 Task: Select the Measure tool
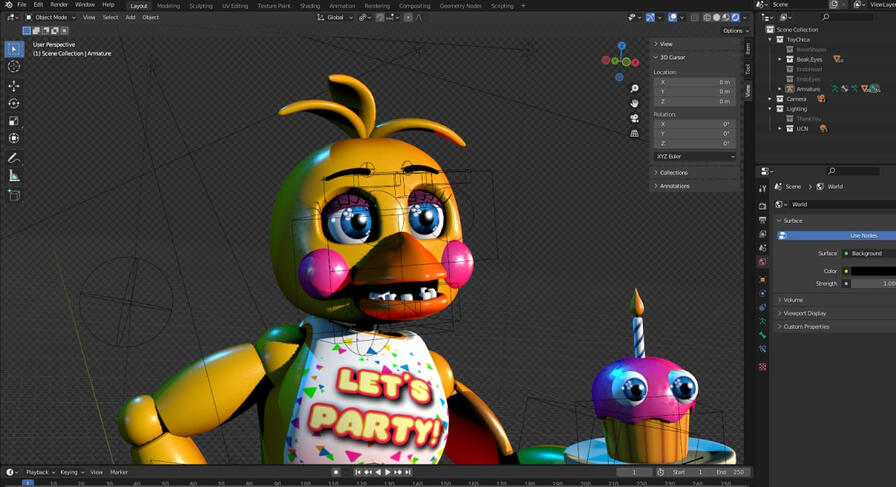tap(14, 175)
